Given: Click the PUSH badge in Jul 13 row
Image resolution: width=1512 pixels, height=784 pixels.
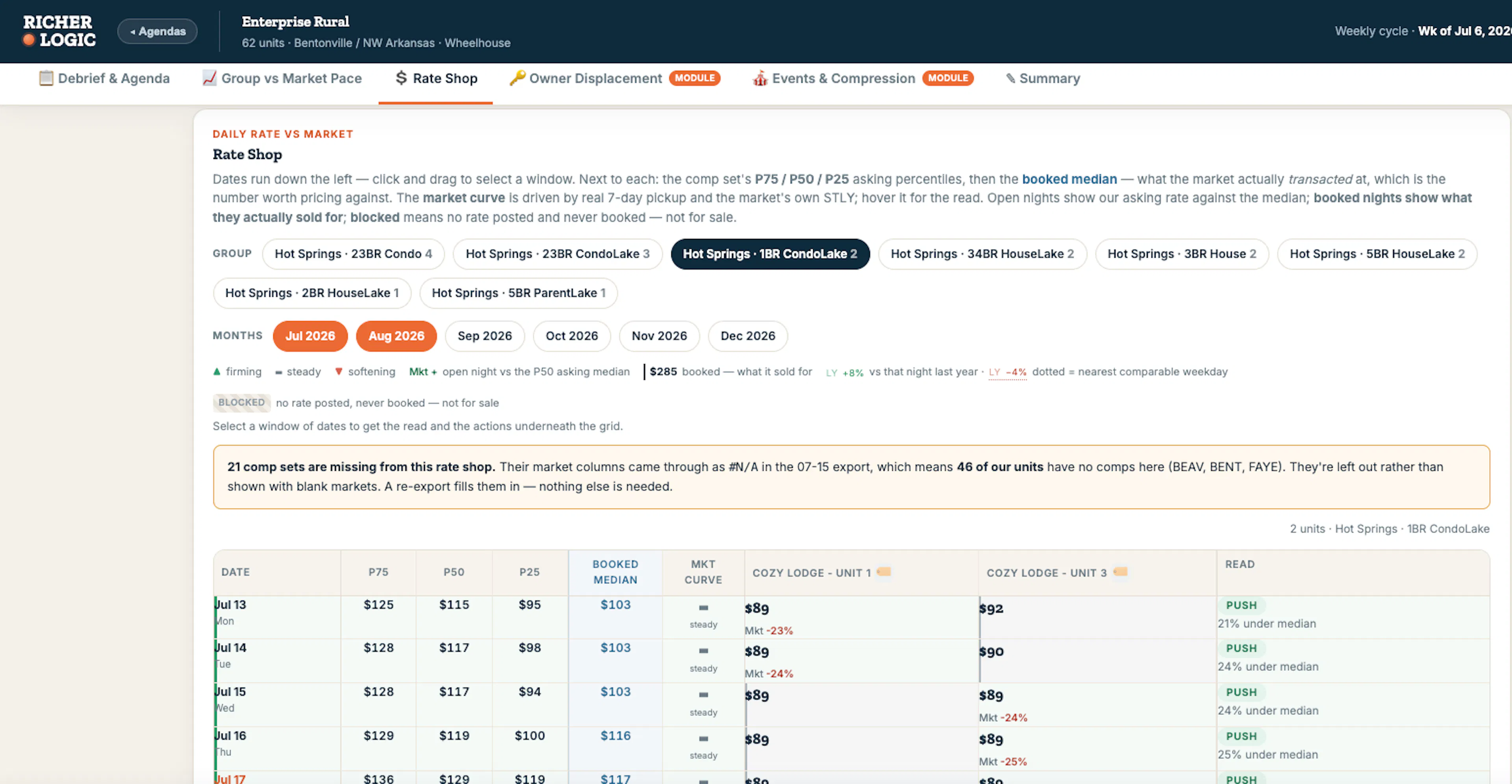Looking at the screenshot, I should click(x=1241, y=605).
